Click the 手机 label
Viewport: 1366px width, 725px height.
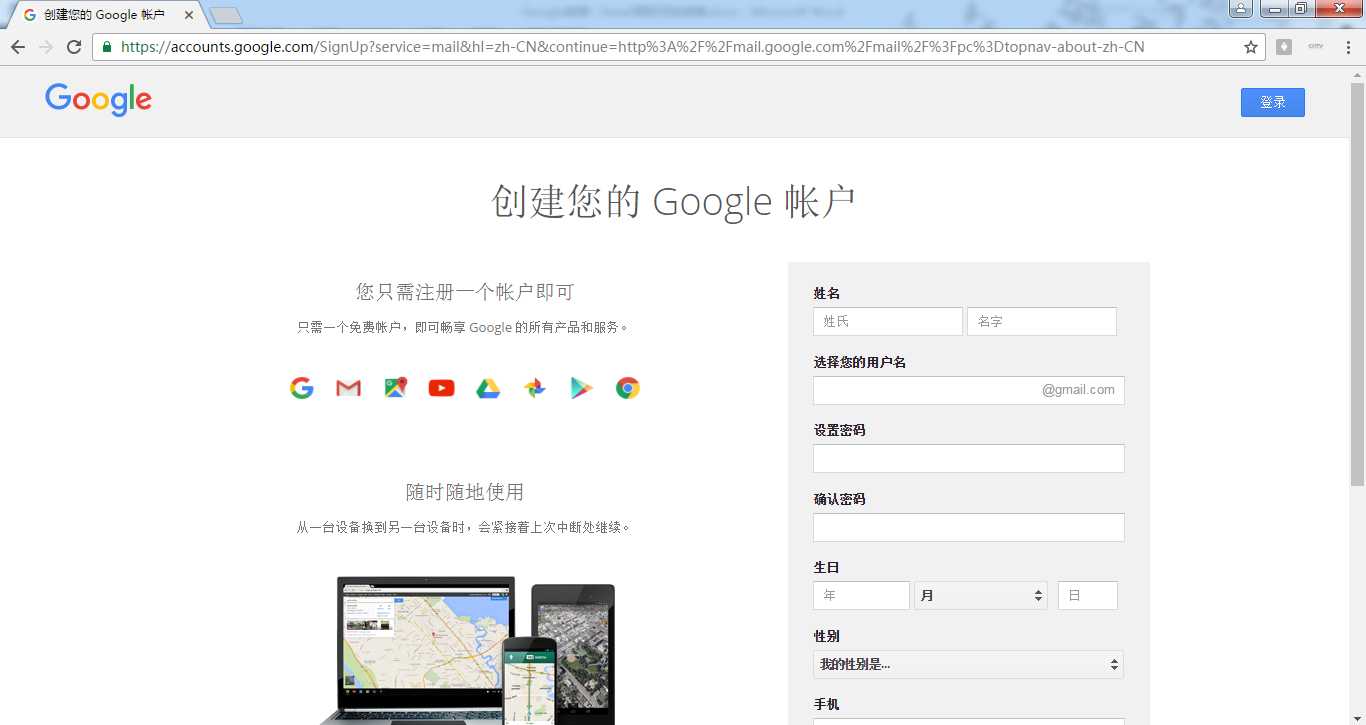click(x=827, y=705)
